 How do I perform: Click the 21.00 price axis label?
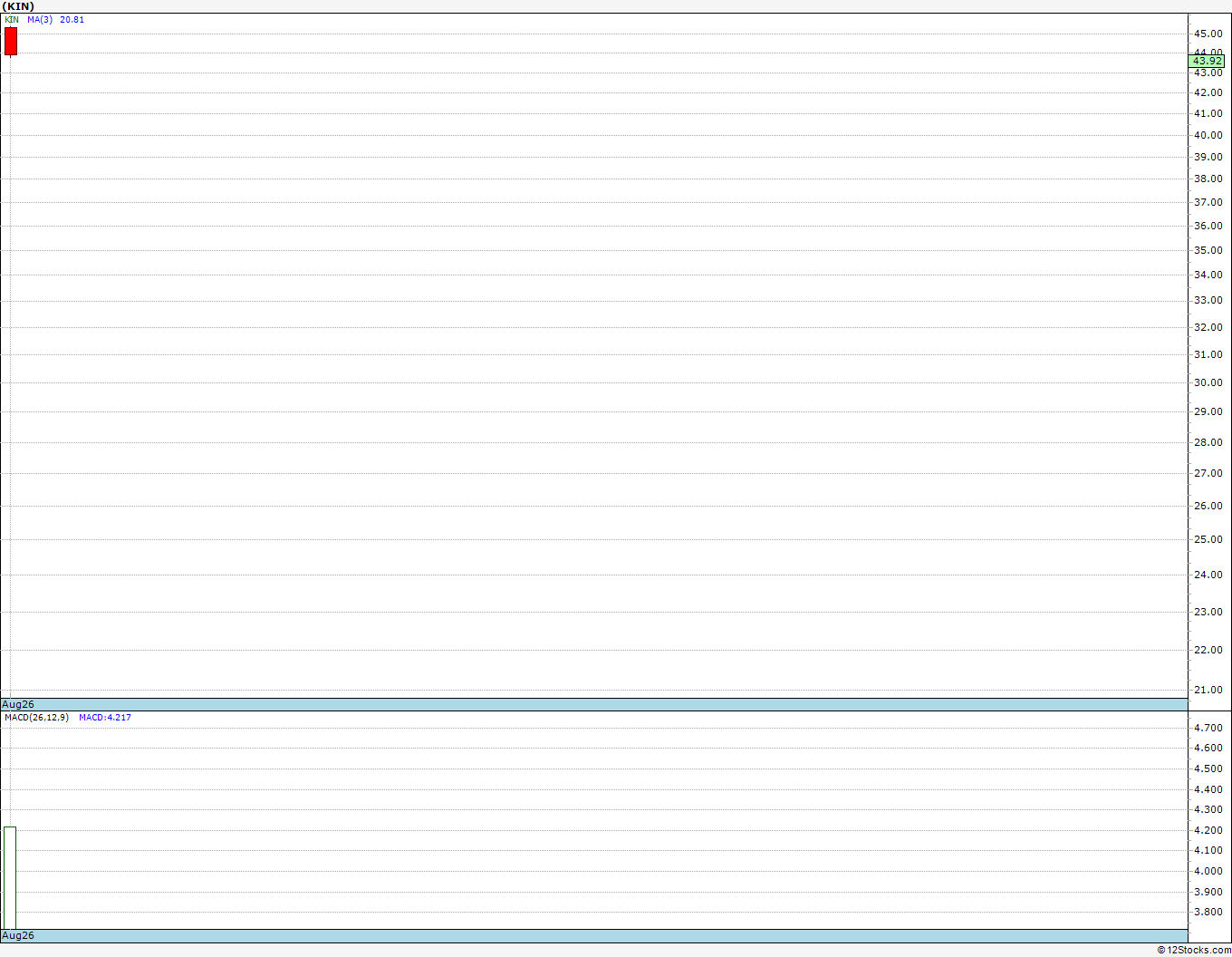click(x=1208, y=690)
